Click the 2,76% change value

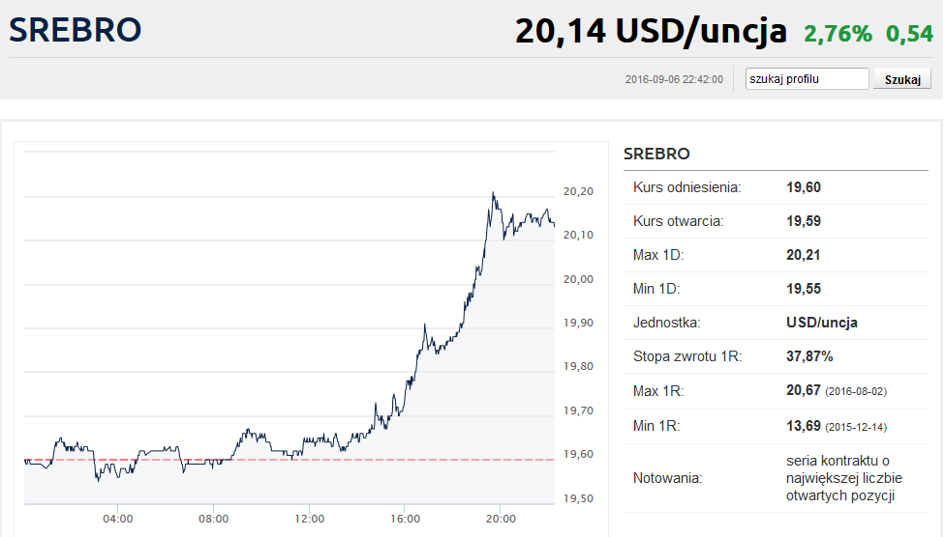click(x=838, y=34)
